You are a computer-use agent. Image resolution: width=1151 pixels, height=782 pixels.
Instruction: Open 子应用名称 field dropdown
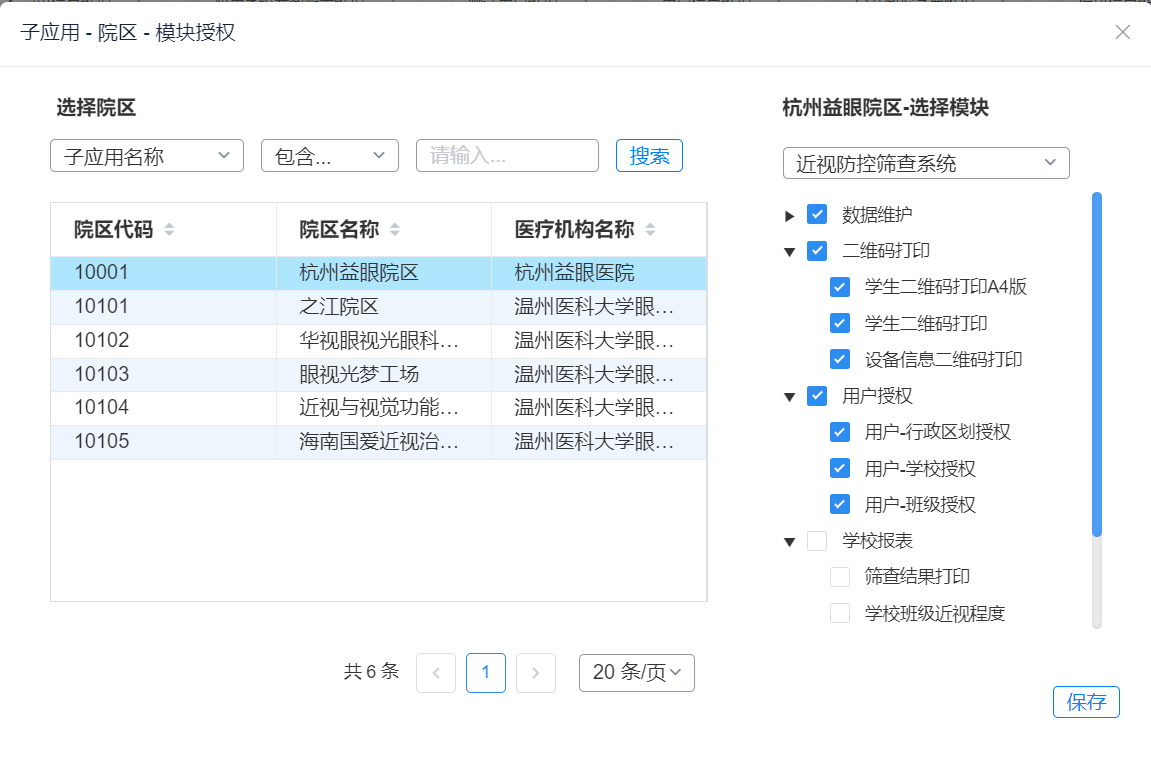tap(147, 156)
